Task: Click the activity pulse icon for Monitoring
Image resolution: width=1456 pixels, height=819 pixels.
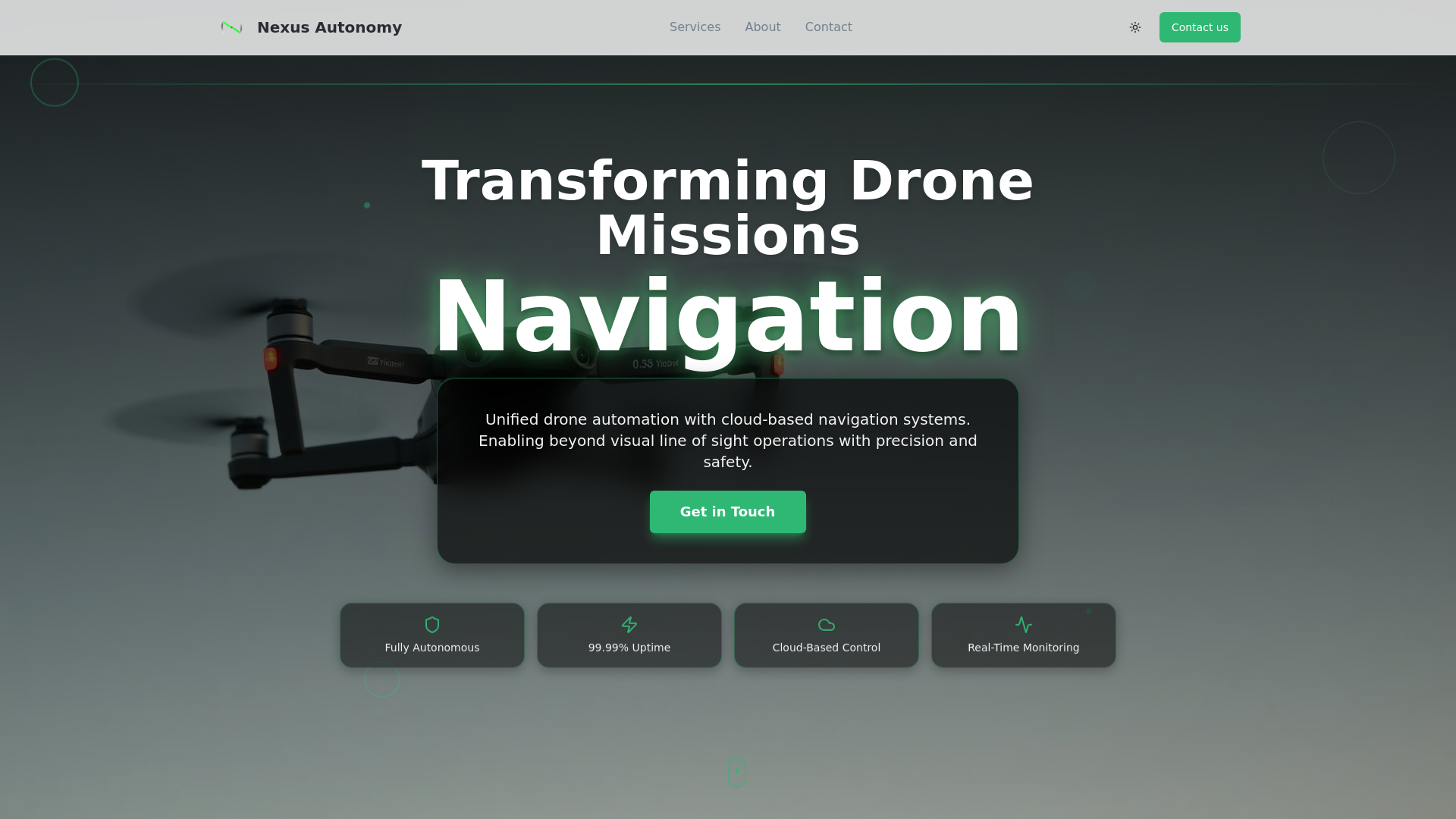Action: [1024, 625]
